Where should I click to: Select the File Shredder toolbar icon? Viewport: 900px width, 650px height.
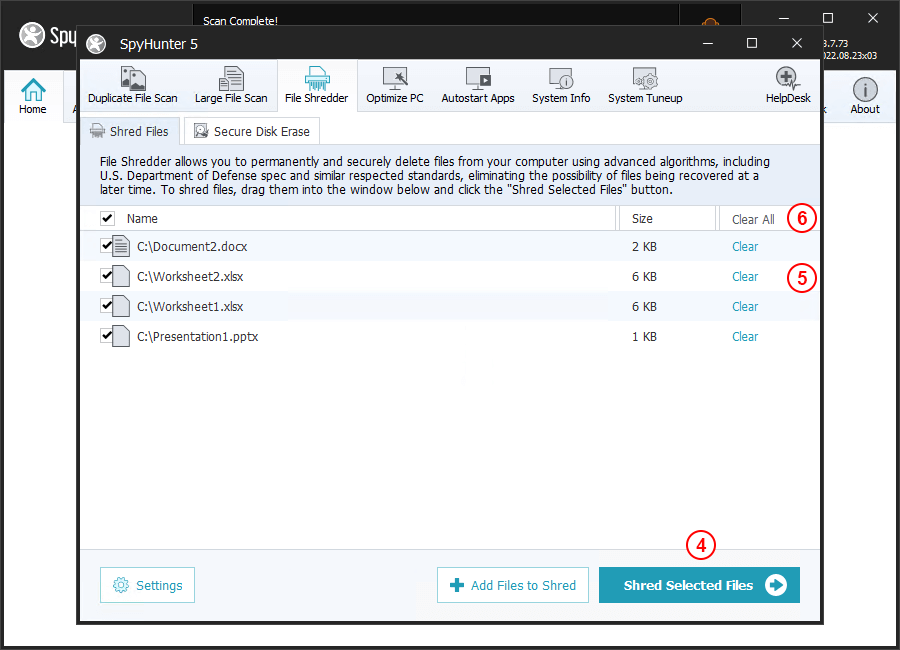pos(316,86)
